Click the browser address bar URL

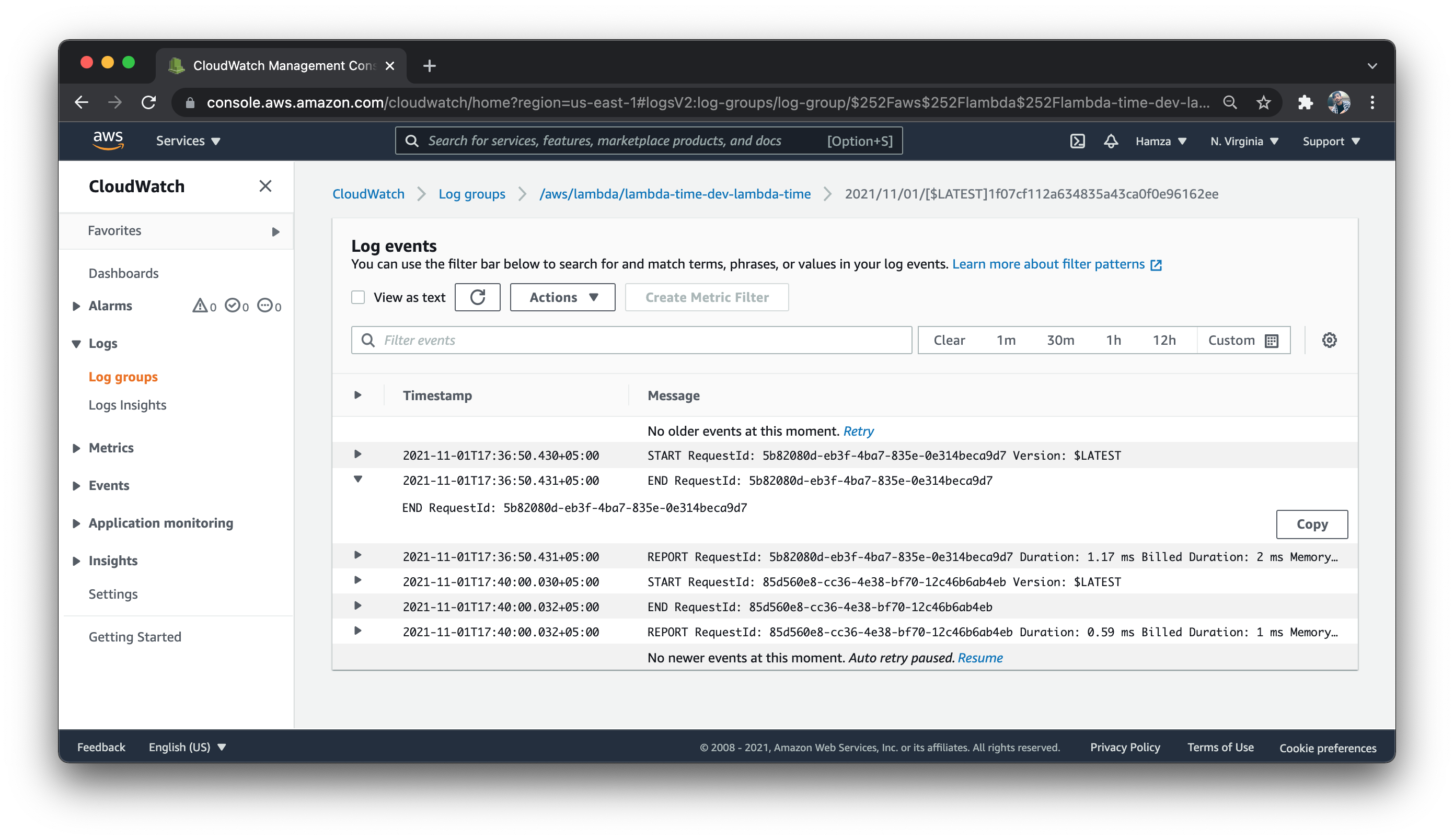tap(708, 102)
